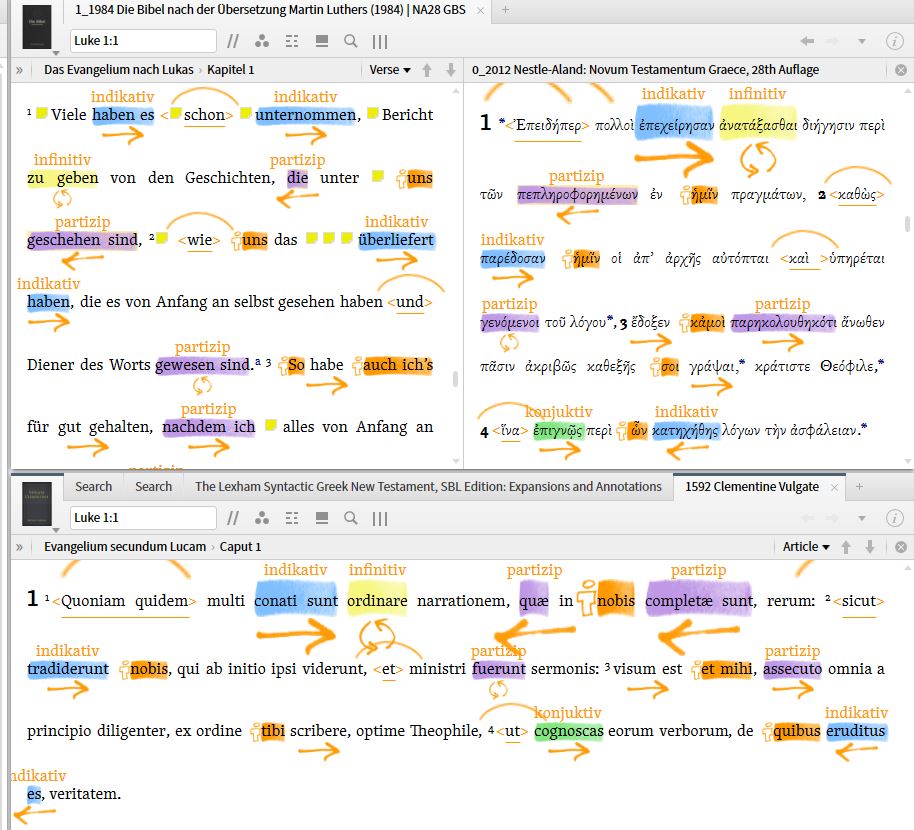The image size is (914, 830).
Task: Expand panel menu under Luther Bible cover
Action: pos(56,53)
